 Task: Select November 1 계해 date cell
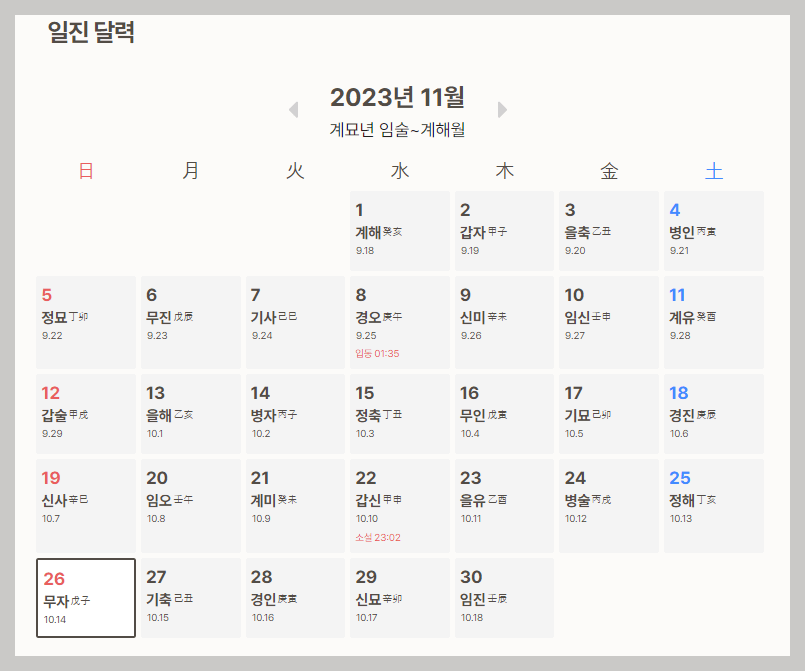coord(399,230)
